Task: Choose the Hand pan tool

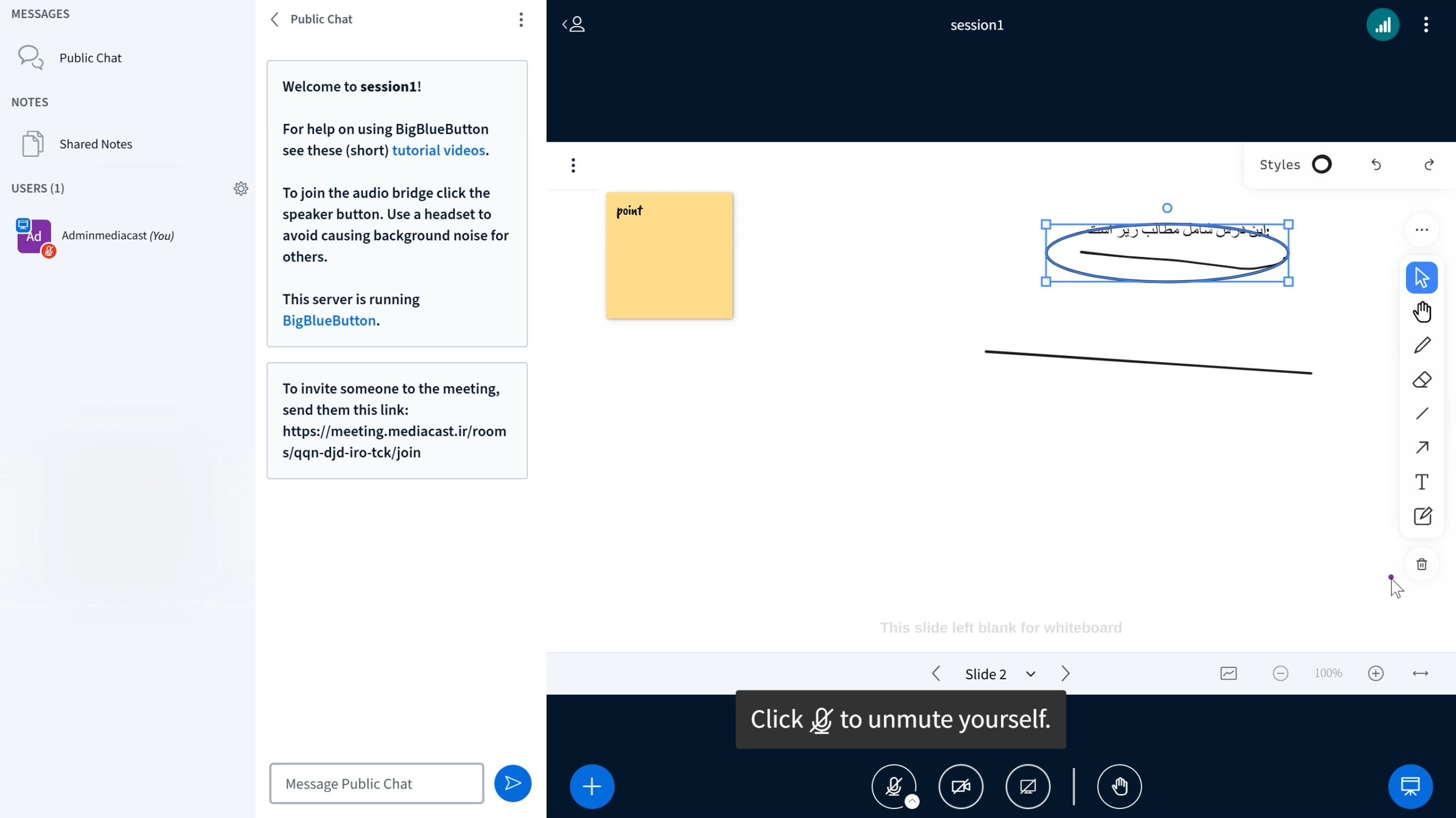Action: tap(1422, 312)
